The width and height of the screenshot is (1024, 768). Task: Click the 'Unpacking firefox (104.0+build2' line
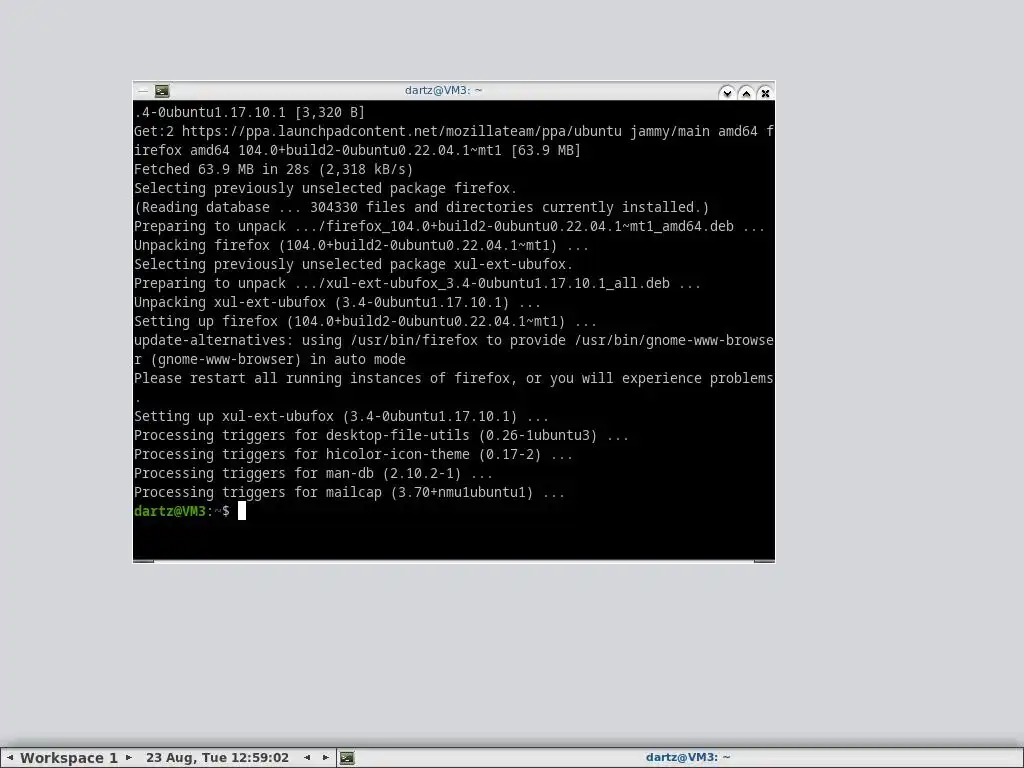click(x=361, y=246)
